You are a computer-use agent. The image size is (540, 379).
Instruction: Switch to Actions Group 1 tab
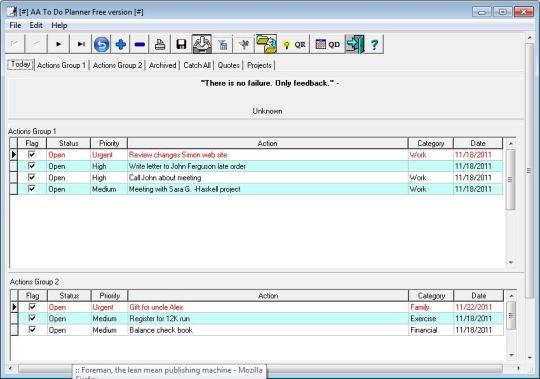tap(61, 65)
